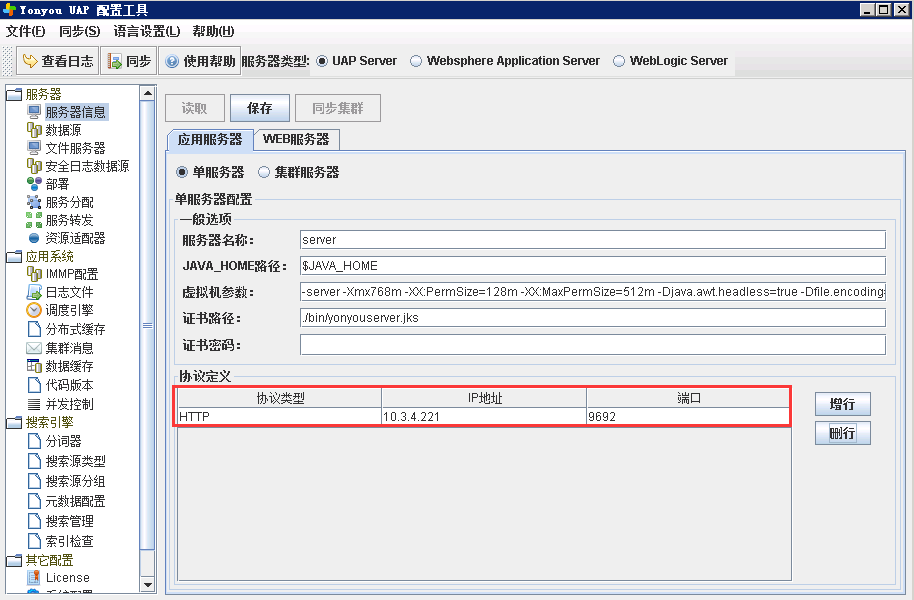914x600 pixels.
Task: Click the IP地址 column header
Action: (484, 398)
